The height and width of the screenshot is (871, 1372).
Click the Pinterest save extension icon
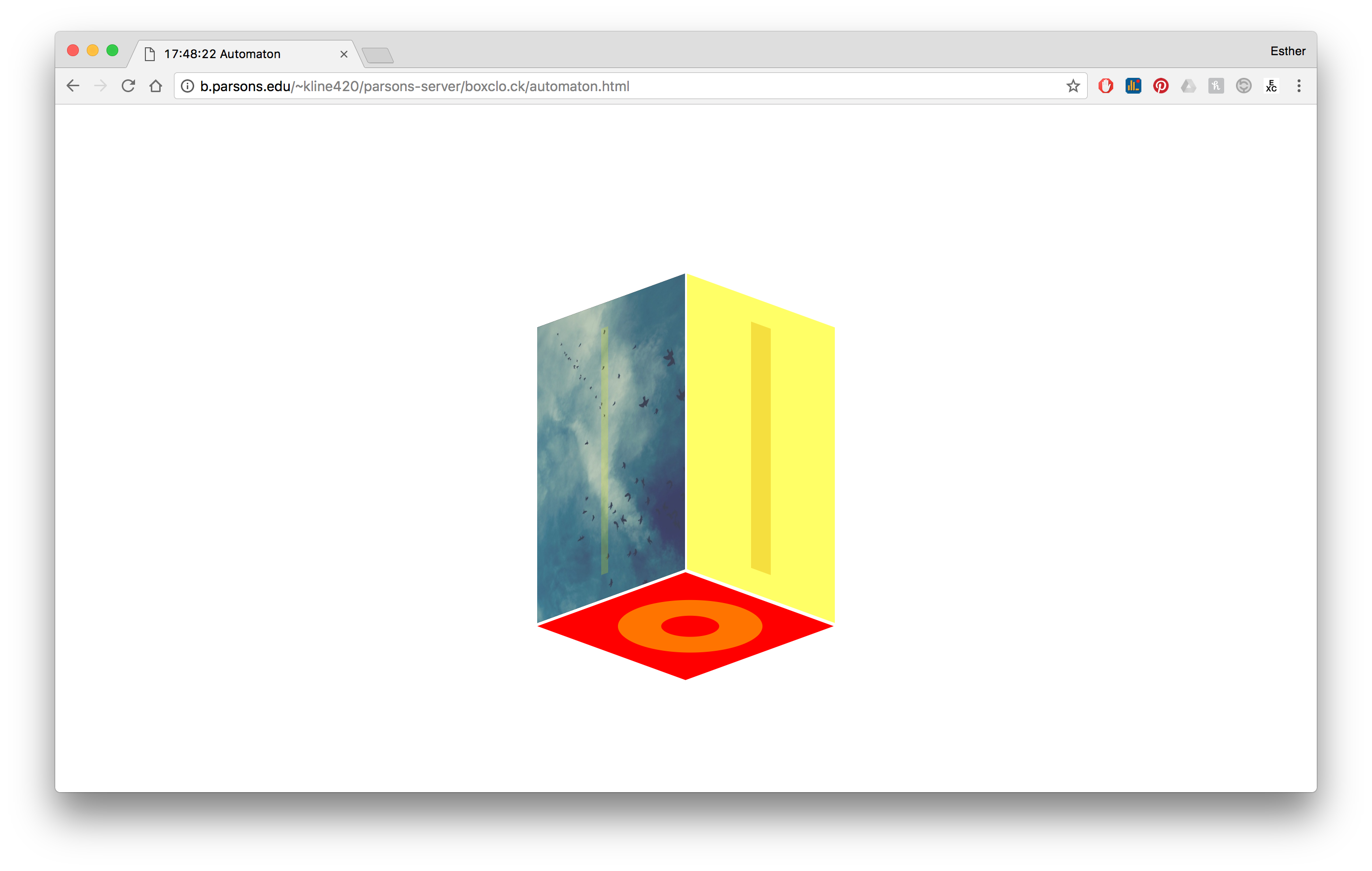tap(1161, 86)
